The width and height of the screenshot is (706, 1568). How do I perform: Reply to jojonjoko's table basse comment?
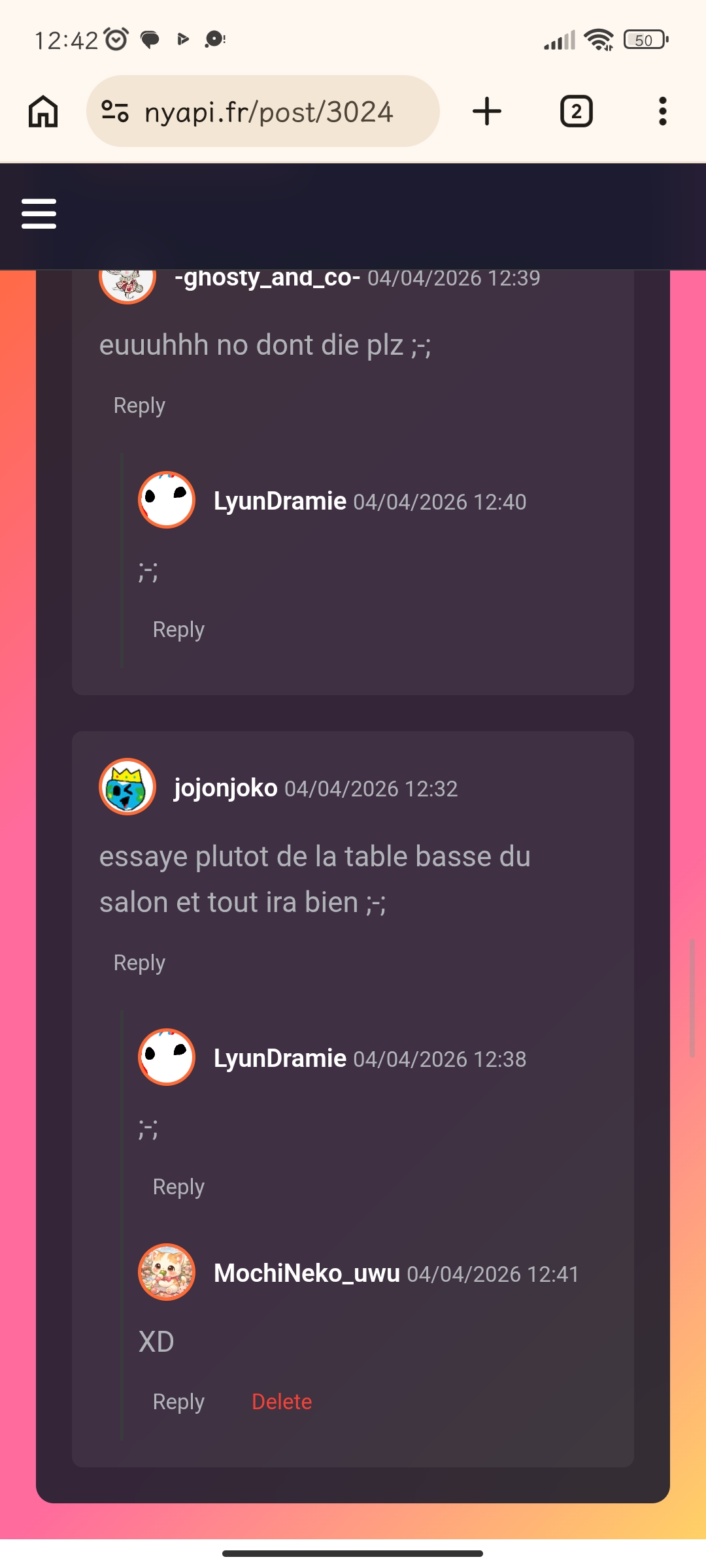[x=139, y=963]
